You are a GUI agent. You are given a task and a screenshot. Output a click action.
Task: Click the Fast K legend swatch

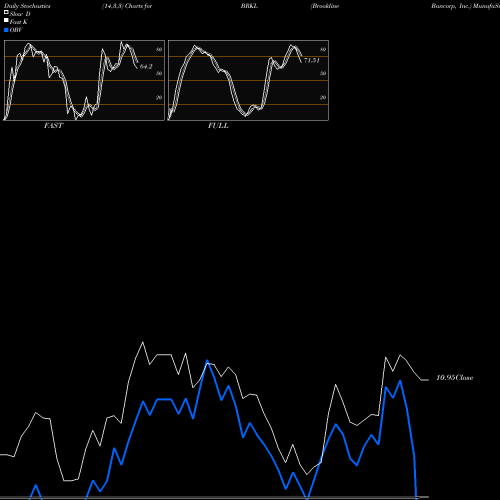tap(6, 20)
